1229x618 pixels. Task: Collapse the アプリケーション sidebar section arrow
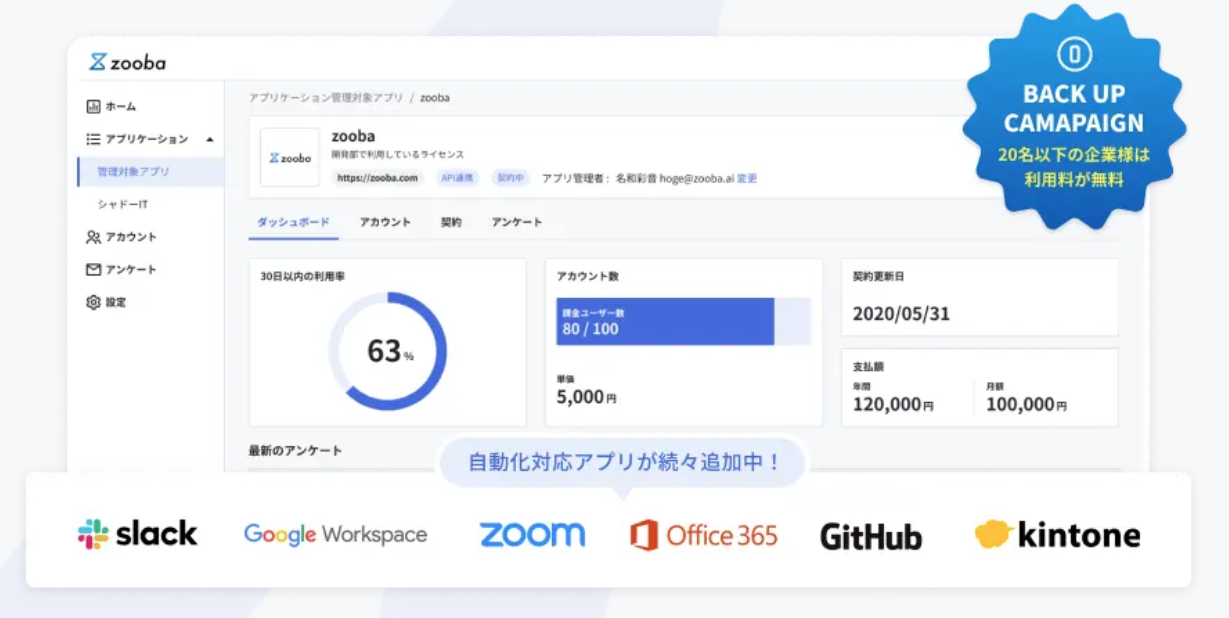[x=210, y=139]
